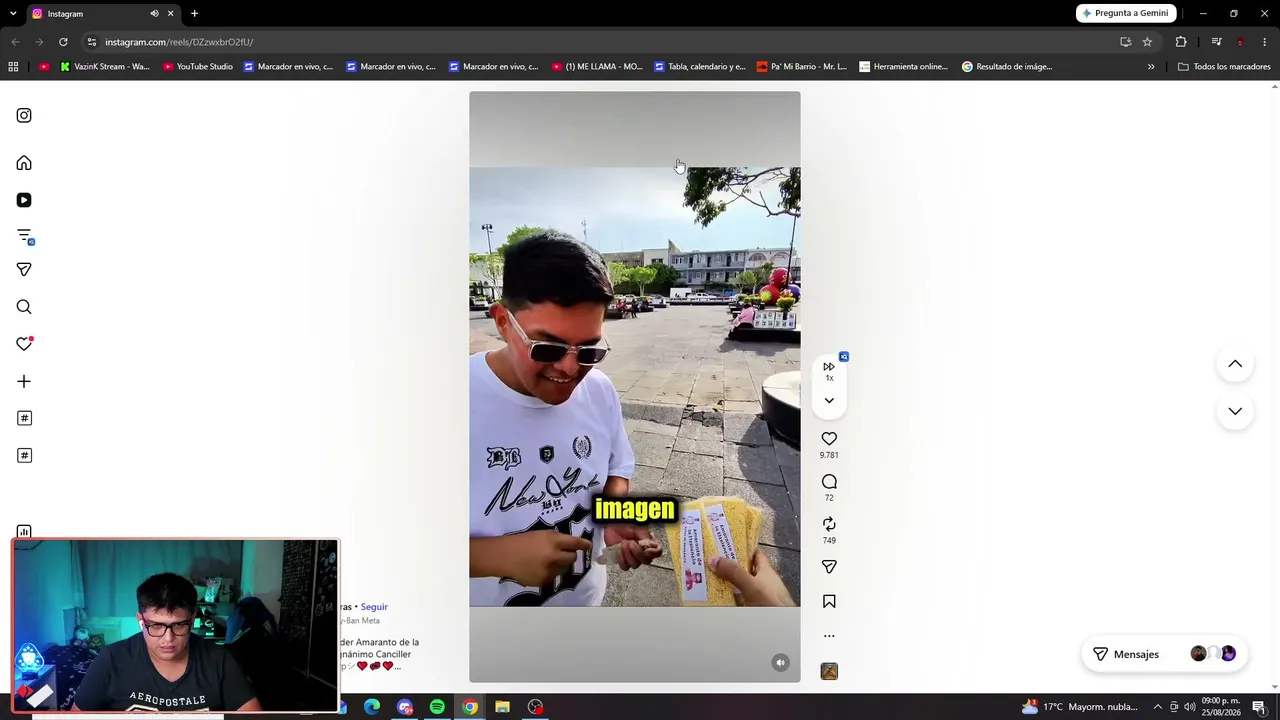
Task: Open VazinK Stream bookmark
Action: [104, 67]
